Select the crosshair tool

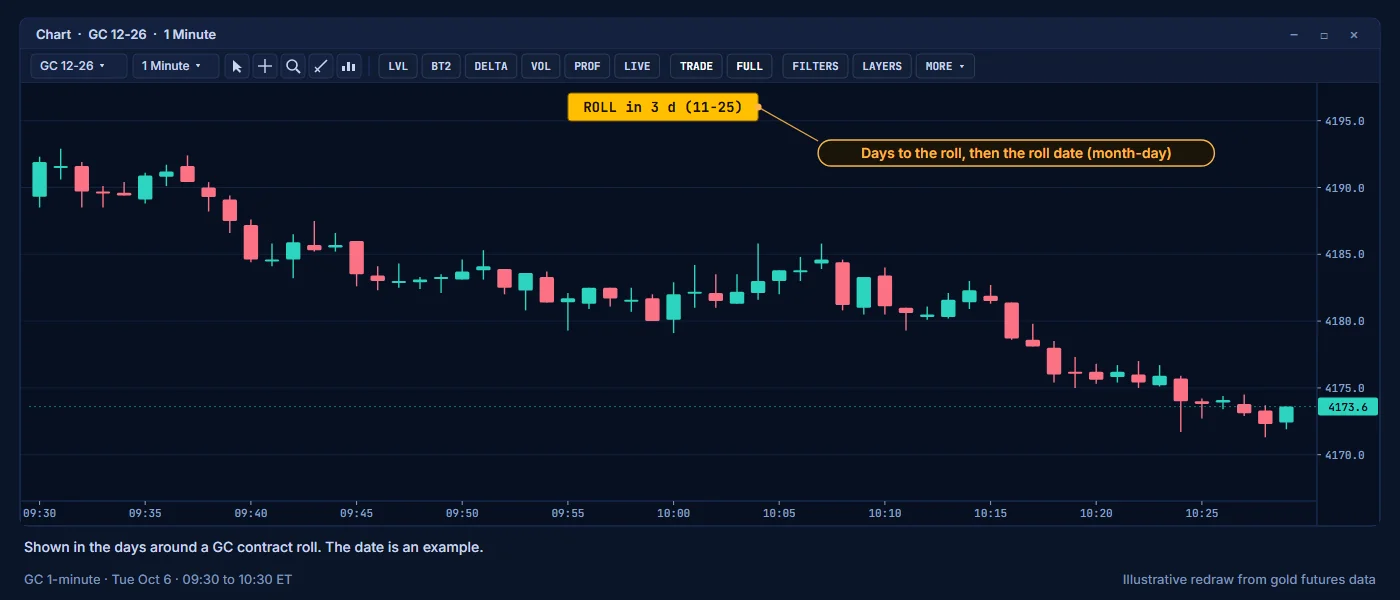click(x=265, y=66)
